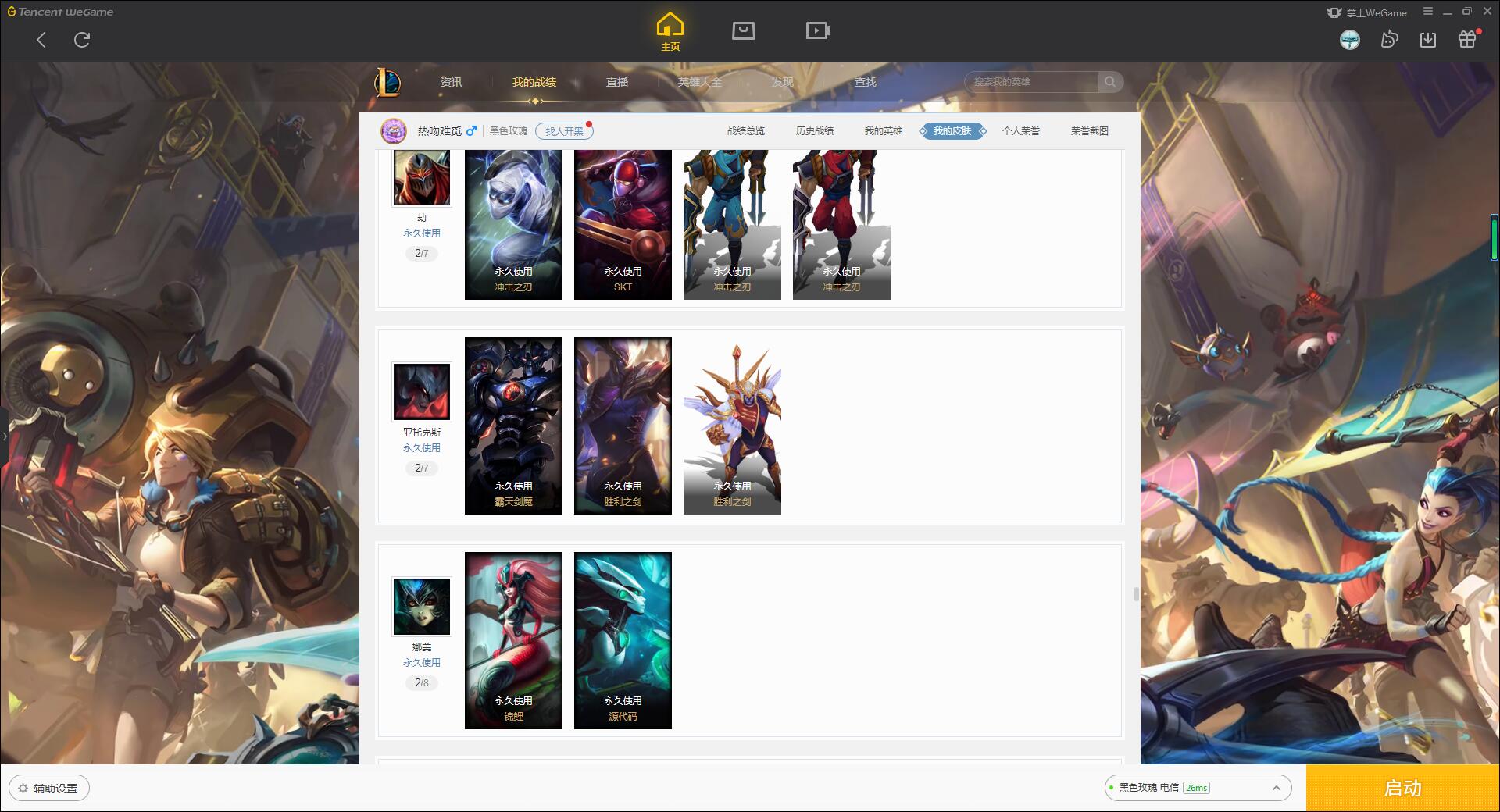Click the 掌上WeGame label icon

click(x=1366, y=12)
